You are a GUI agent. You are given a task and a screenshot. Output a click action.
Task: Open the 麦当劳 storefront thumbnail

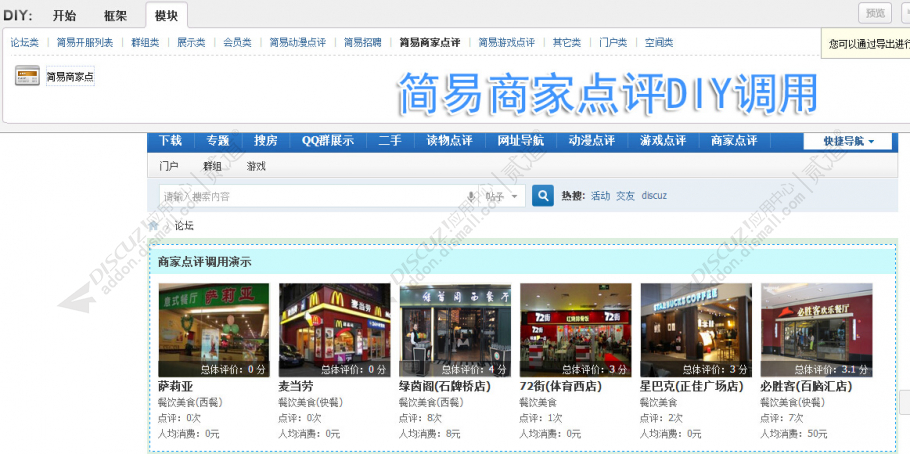[x=334, y=330]
